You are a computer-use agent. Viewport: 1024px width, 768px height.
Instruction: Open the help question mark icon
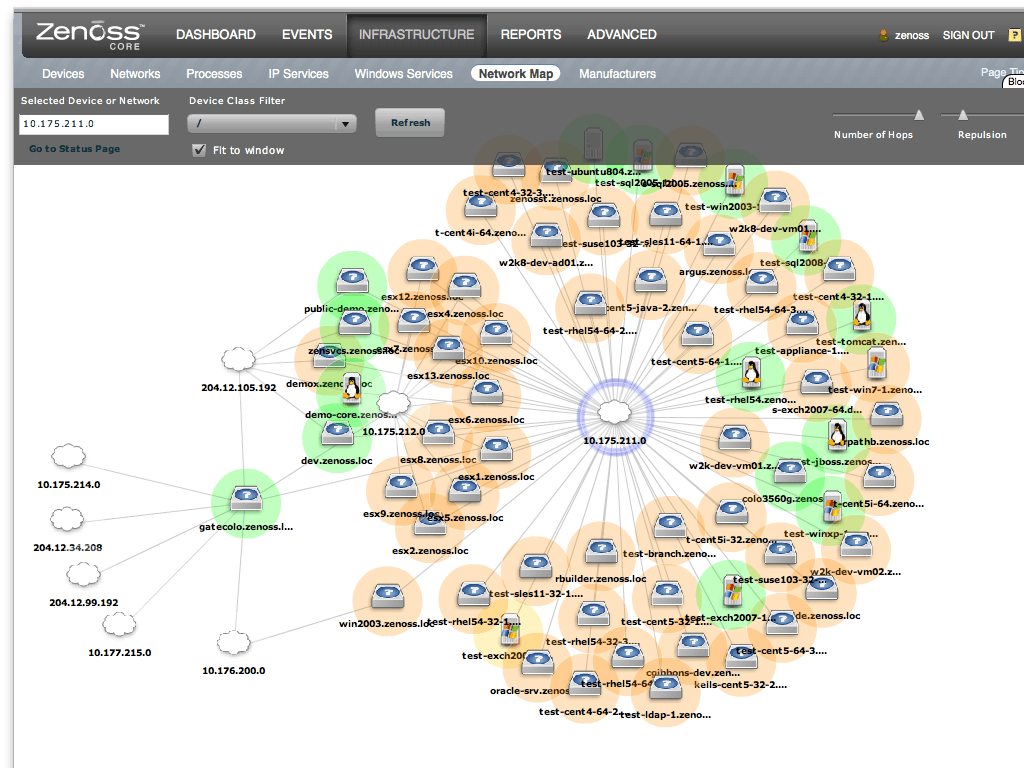coord(1015,35)
